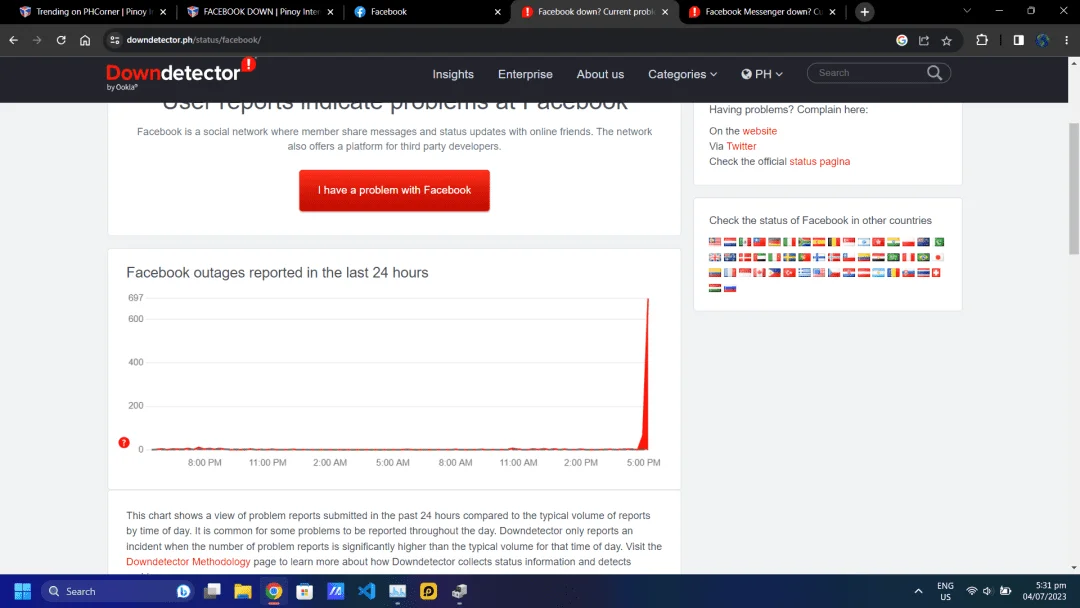
Task: Choose the Portugal flag
Action: click(804, 258)
